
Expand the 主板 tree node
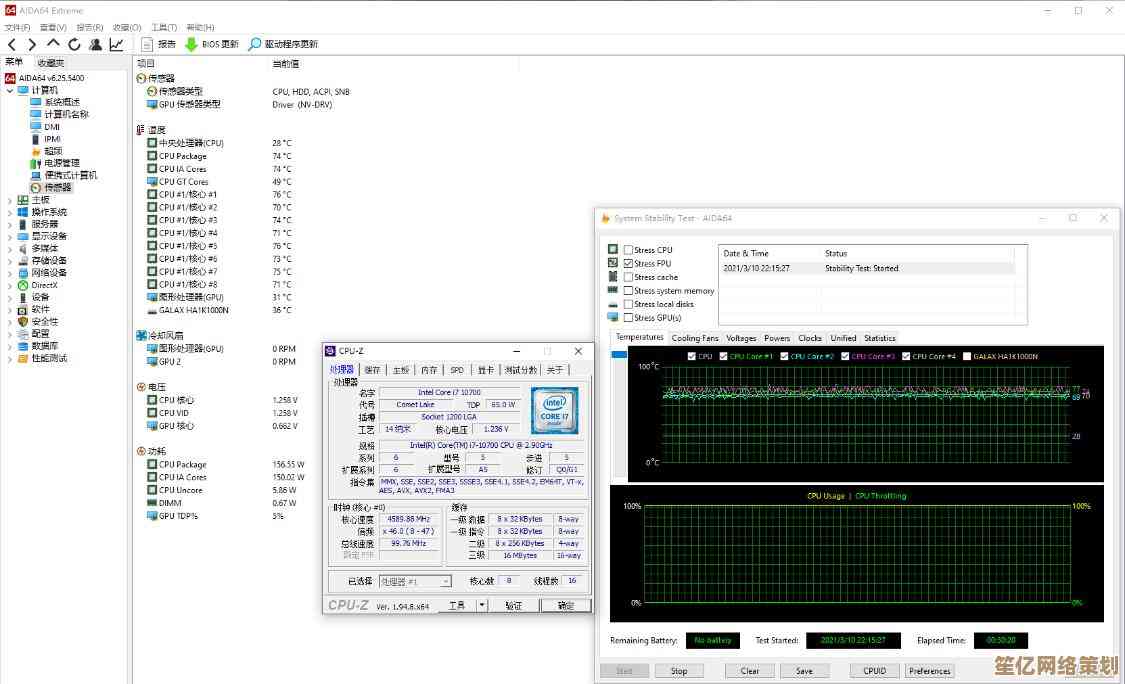pyautogui.click(x=10, y=200)
